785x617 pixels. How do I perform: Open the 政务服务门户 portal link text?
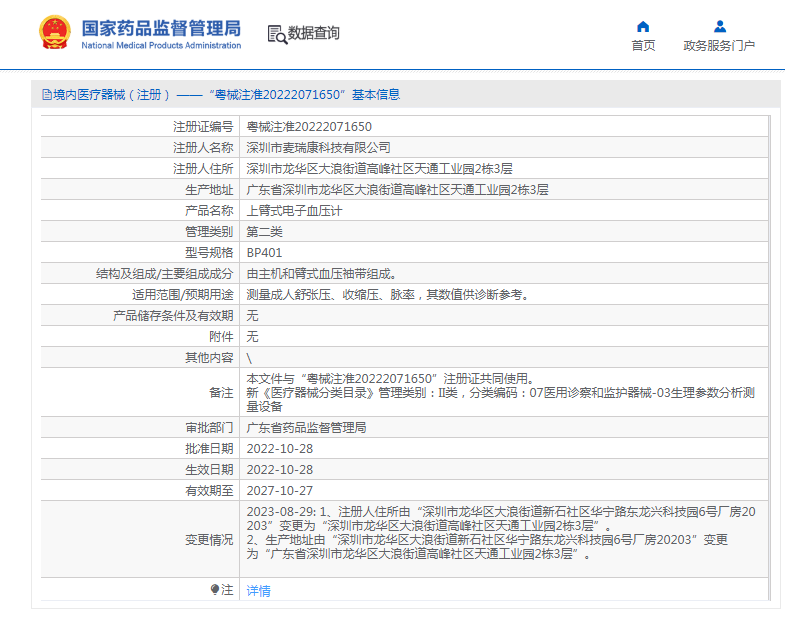point(719,46)
